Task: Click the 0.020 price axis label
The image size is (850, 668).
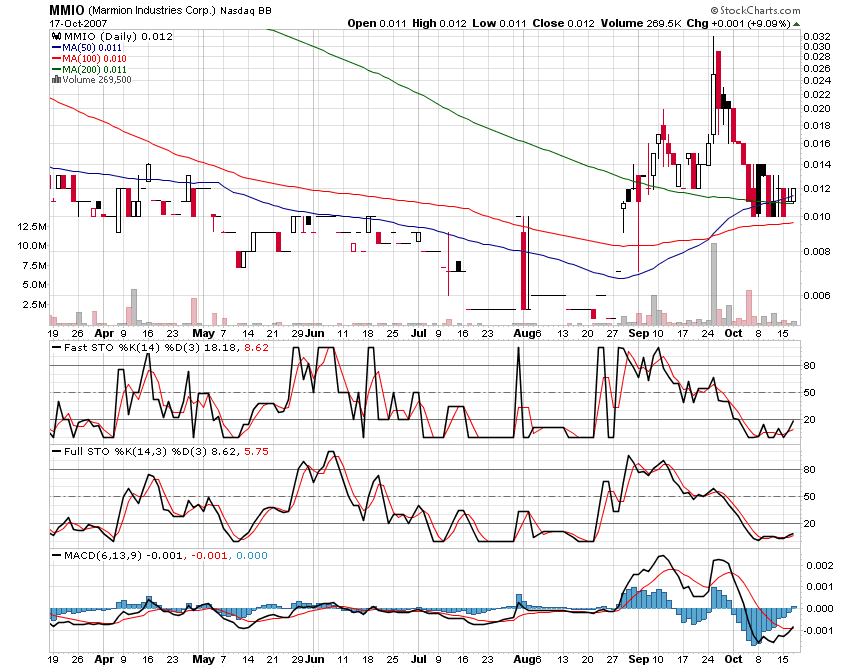Action: (816, 108)
